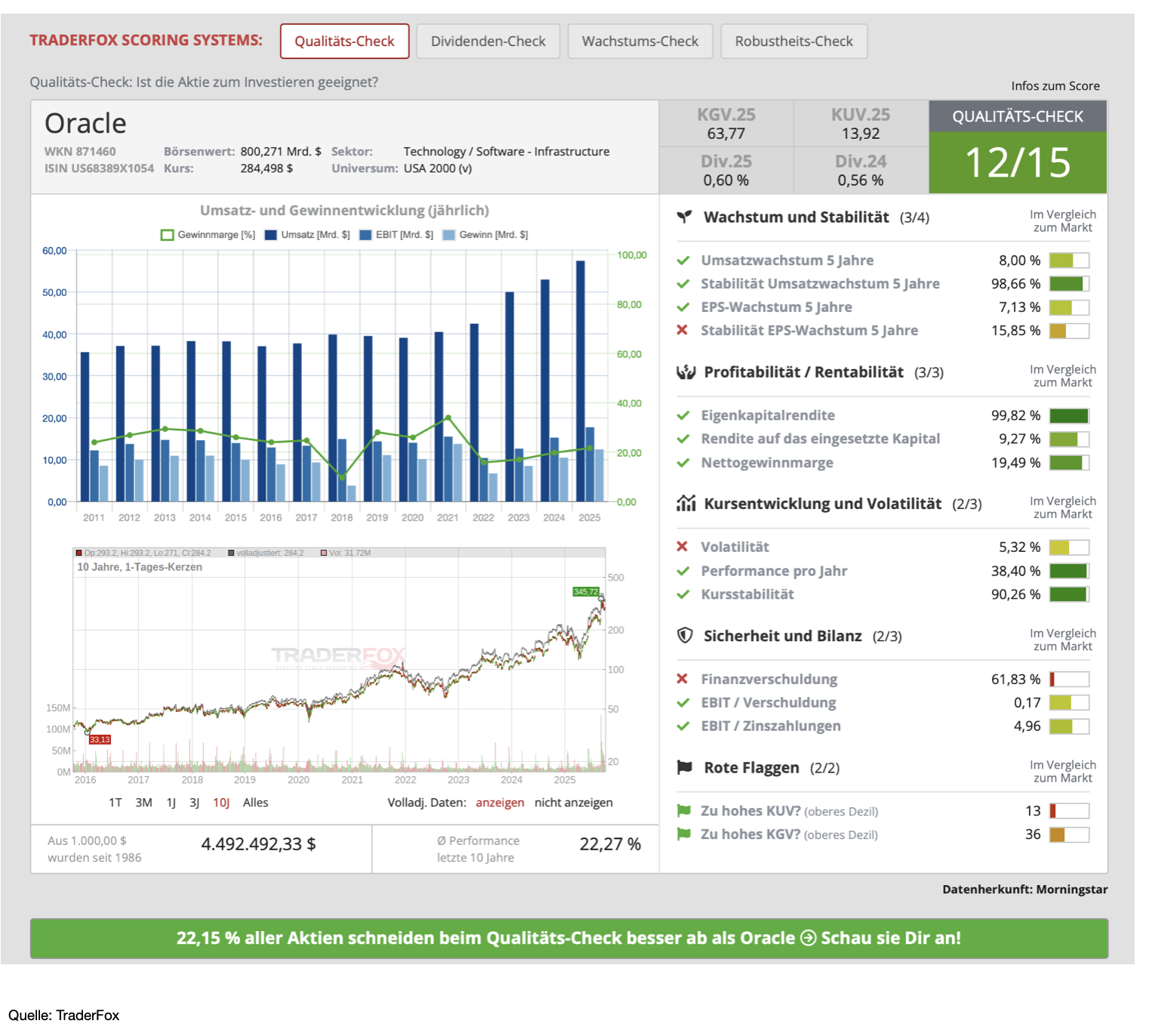Click the black flag icon beside Rote Flaggen
The image size is (1152, 1036).
point(685,768)
